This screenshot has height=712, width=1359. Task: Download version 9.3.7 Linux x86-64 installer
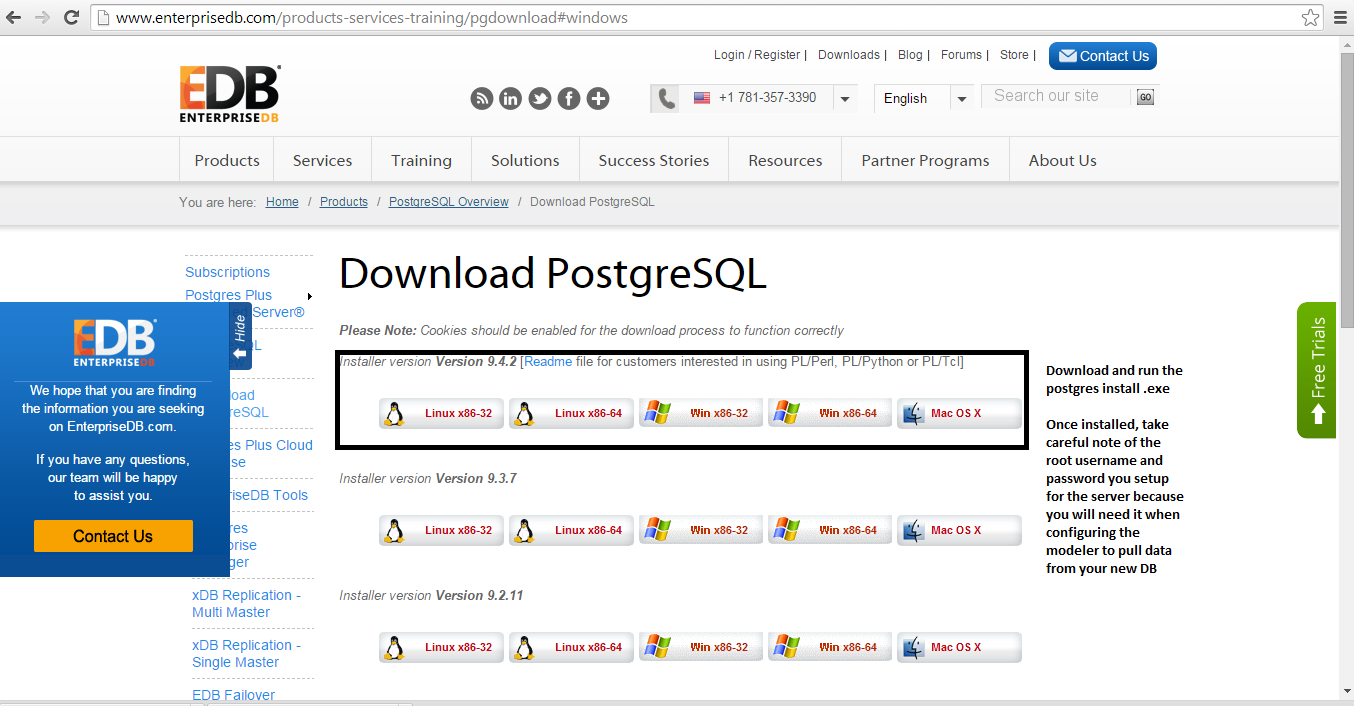(x=572, y=530)
